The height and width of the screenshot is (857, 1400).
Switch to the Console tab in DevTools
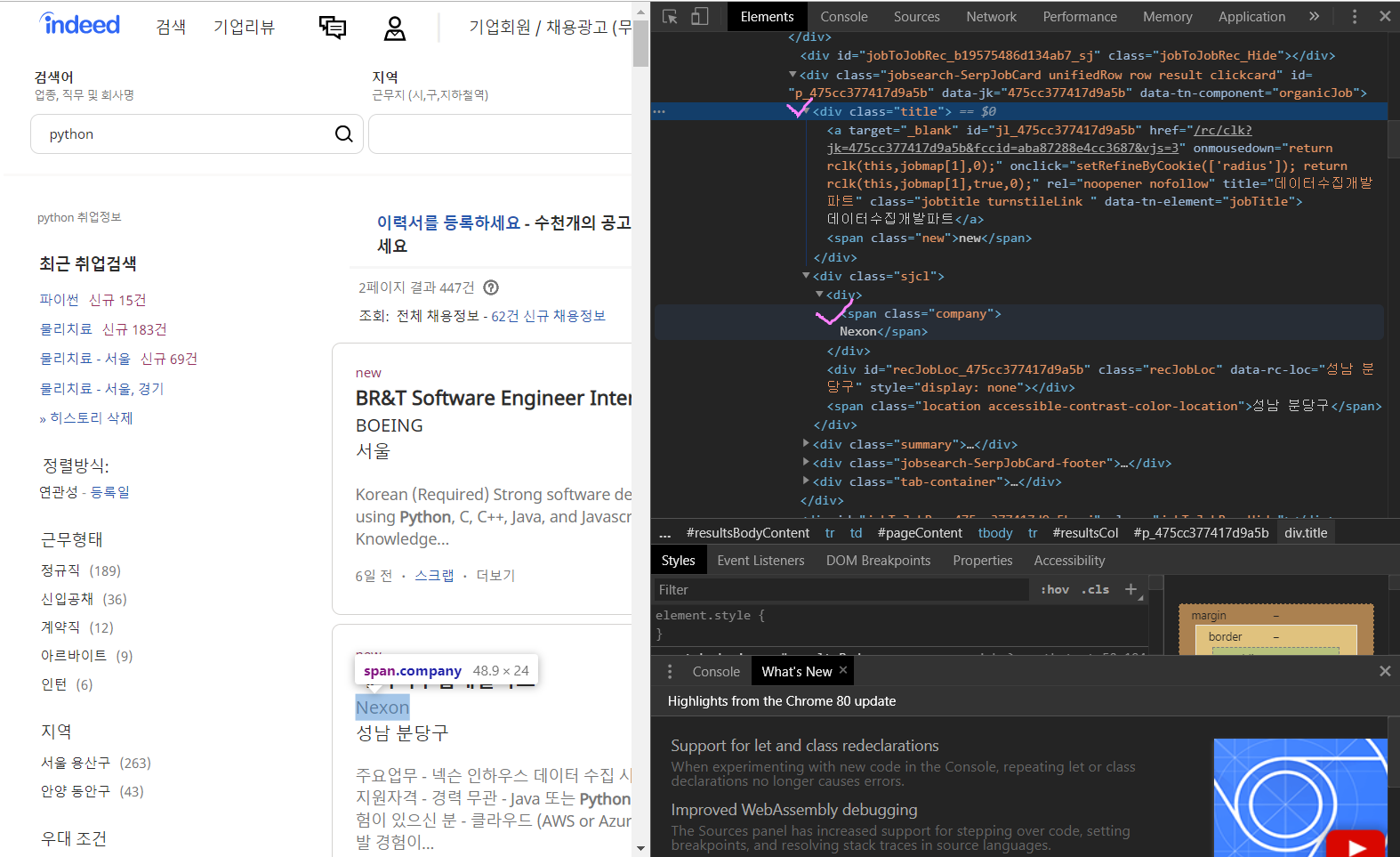click(843, 17)
